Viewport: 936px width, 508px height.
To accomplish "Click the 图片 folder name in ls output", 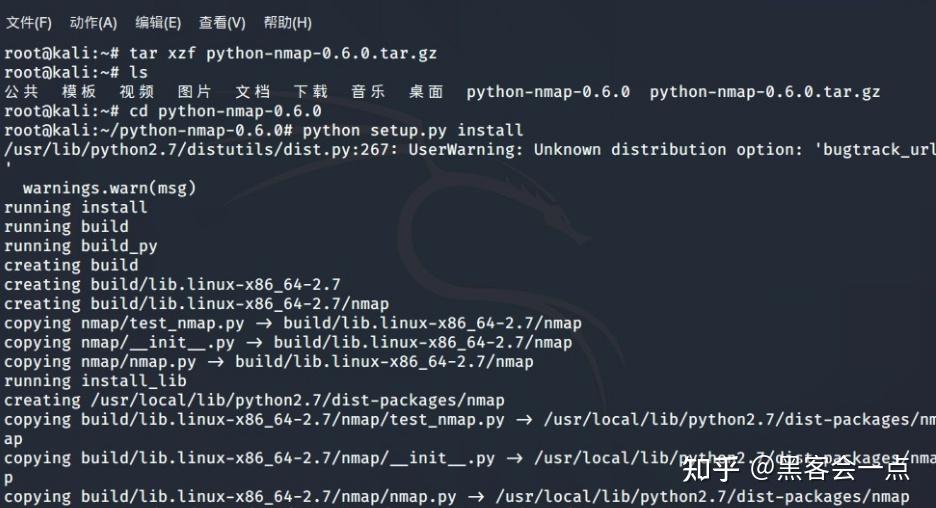I will (x=195, y=92).
